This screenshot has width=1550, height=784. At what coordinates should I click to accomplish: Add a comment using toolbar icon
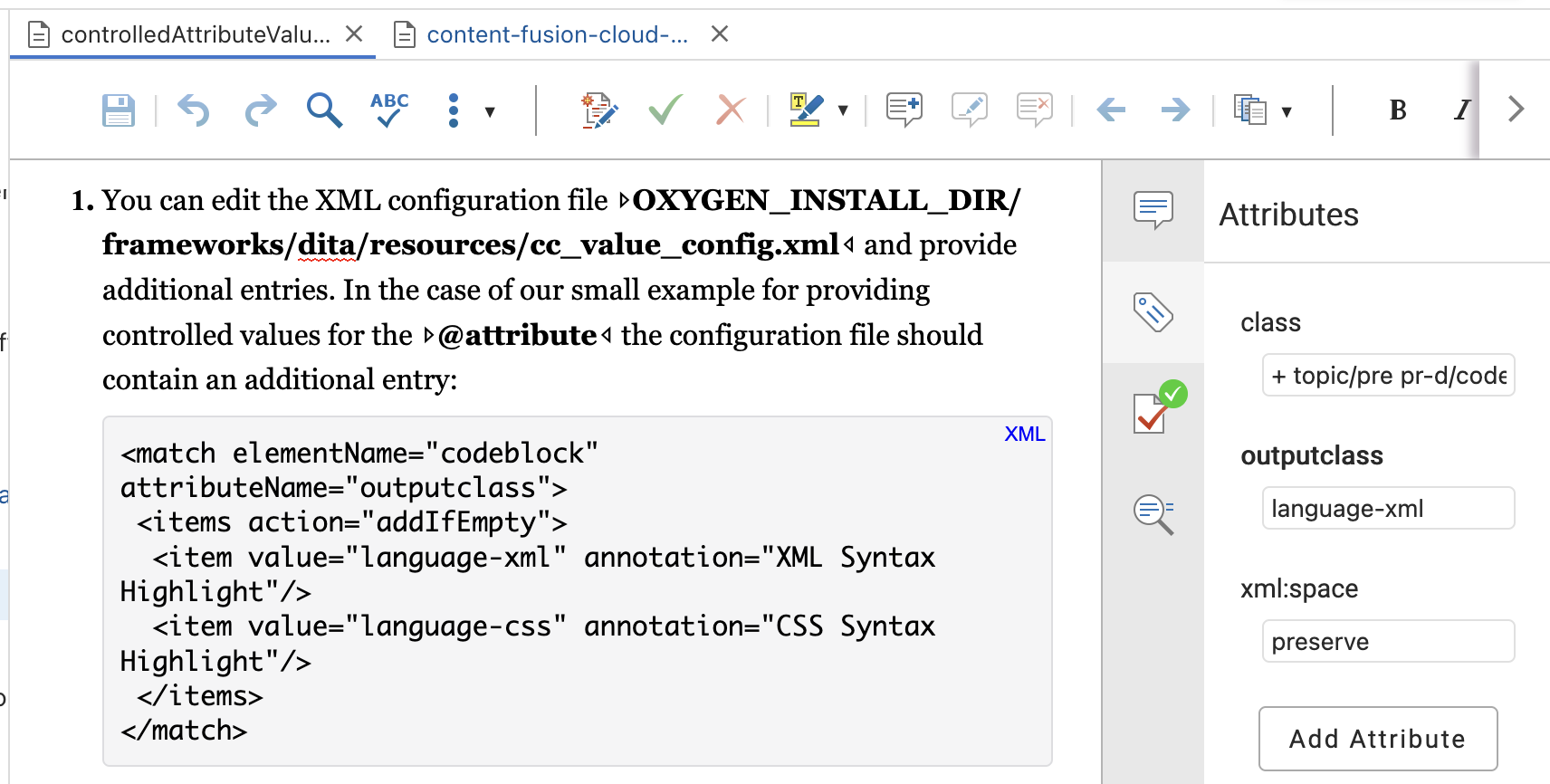(904, 110)
